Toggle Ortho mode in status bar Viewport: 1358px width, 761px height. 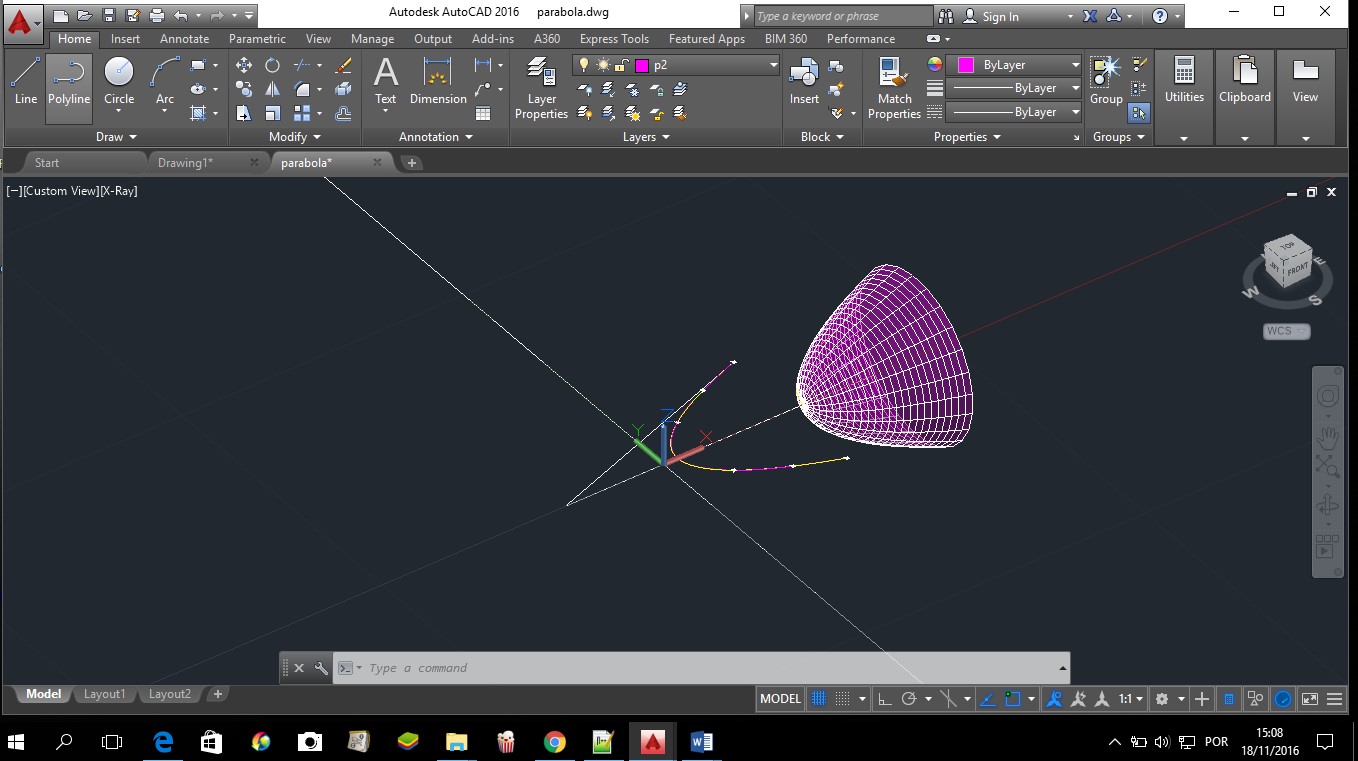click(x=885, y=699)
